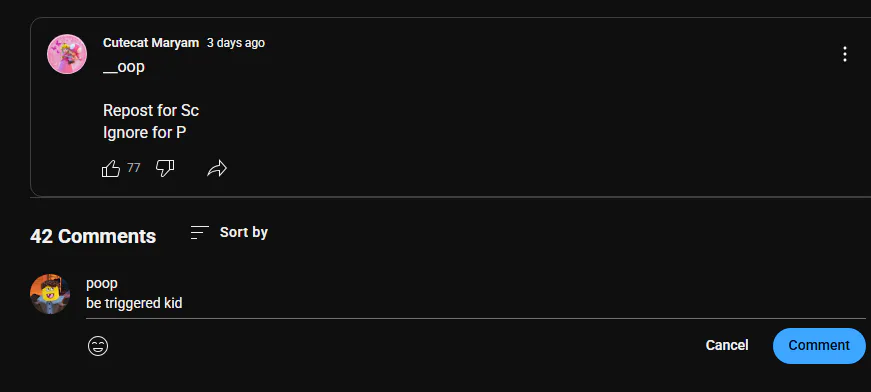Open the three-dot post options menu
The height and width of the screenshot is (392, 871).
pos(844,54)
